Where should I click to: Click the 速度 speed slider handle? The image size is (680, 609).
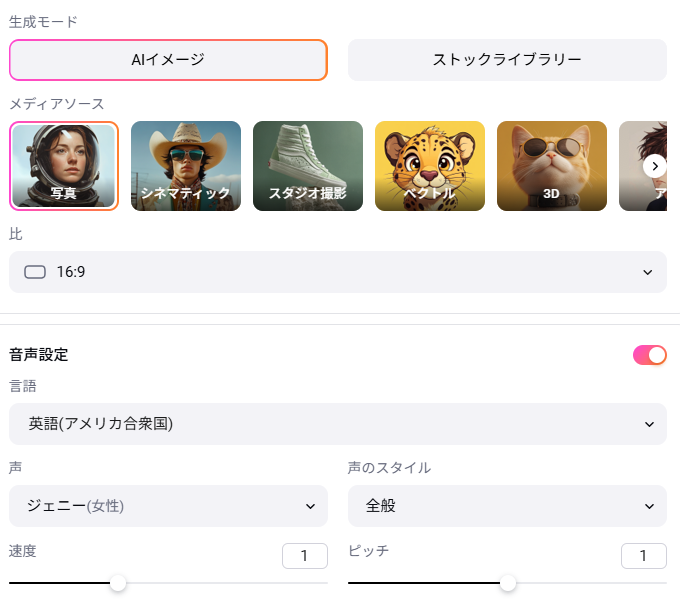pyautogui.click(x=118, y=582)
